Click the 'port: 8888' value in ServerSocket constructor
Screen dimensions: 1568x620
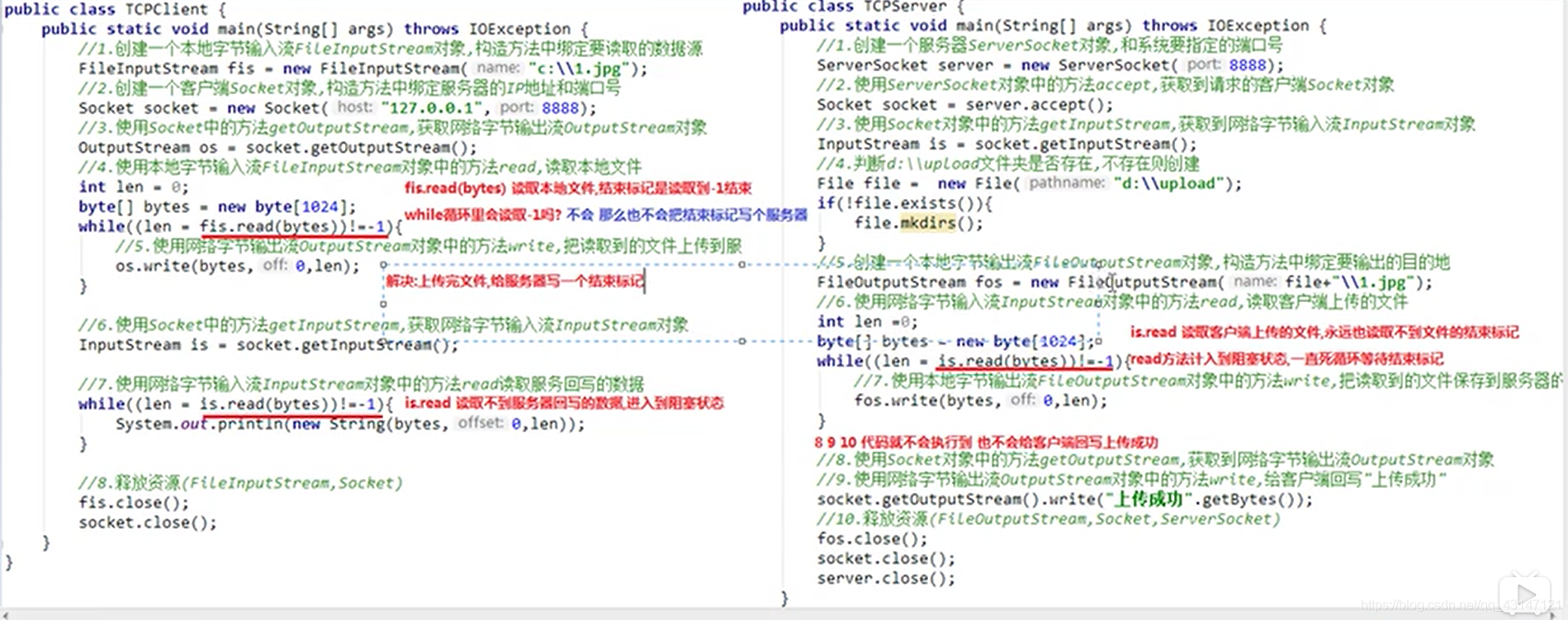1226,64
